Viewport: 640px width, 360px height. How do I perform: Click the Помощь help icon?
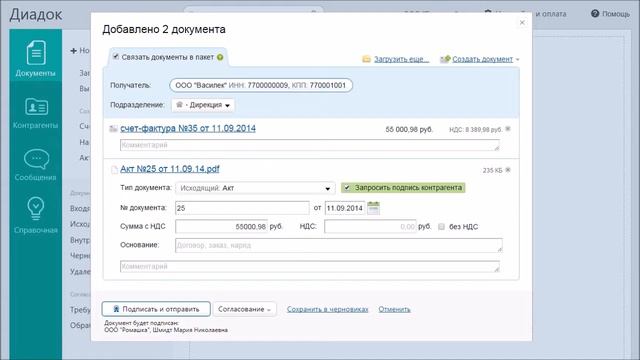595,14
